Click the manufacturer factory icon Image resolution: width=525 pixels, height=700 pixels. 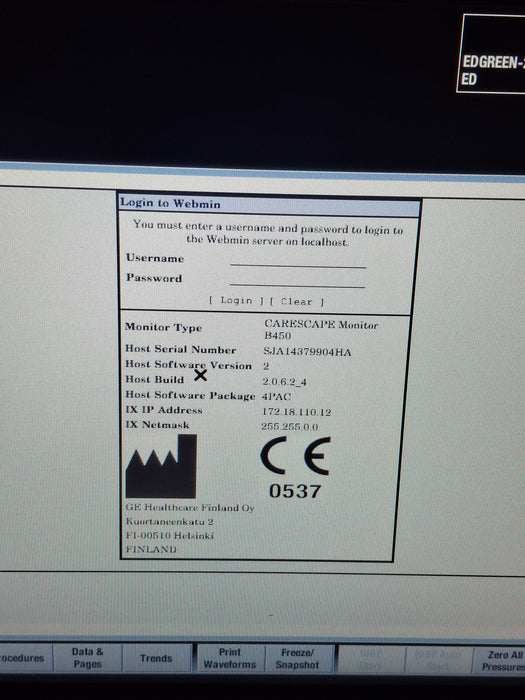tap(161, 466)
